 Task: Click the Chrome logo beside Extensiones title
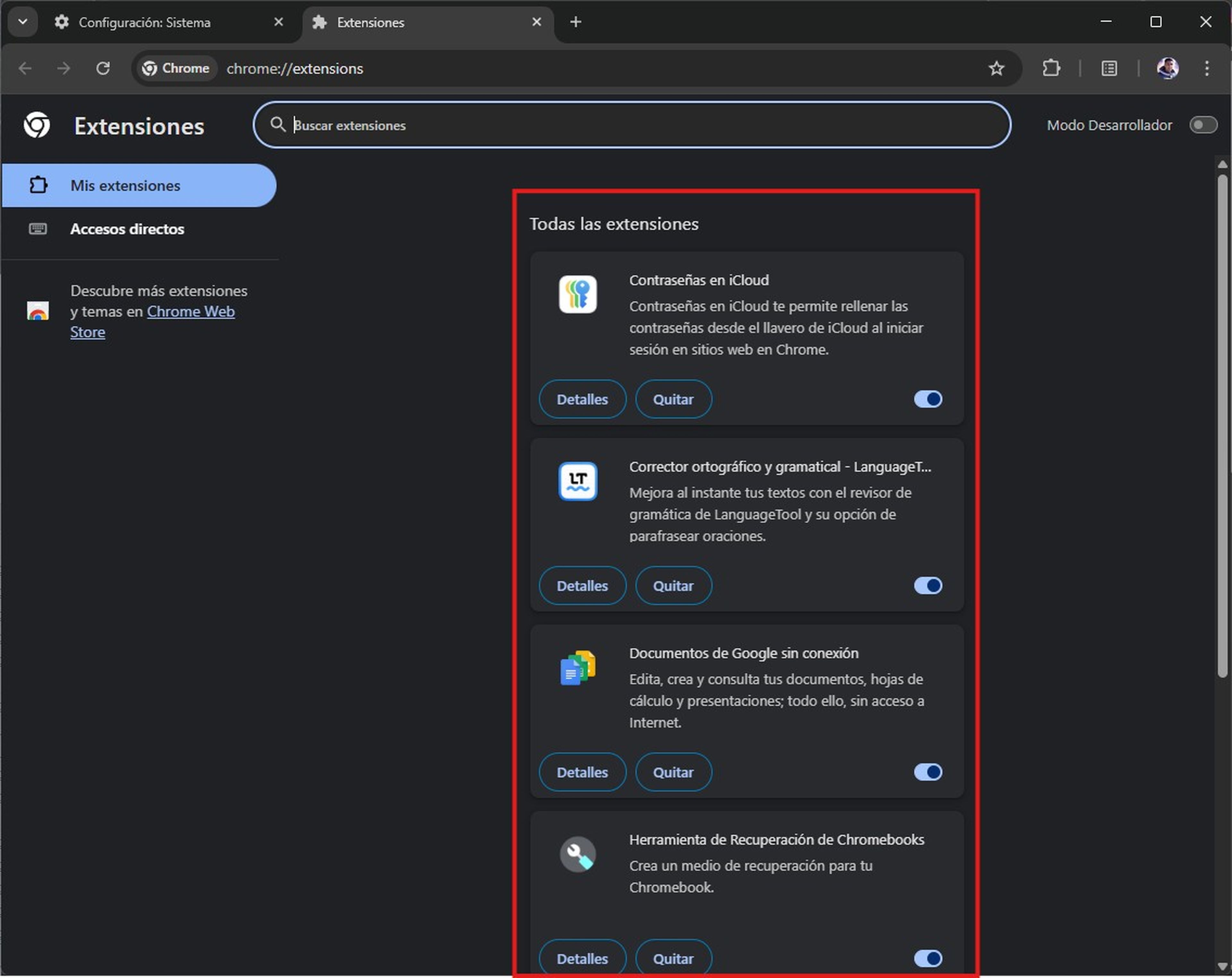(37, 124)
